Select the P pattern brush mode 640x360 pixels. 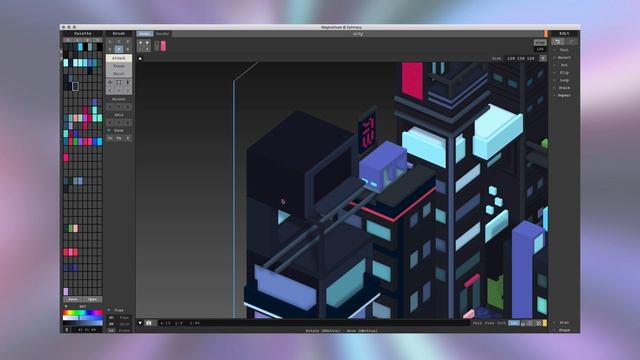pos(127,42)
